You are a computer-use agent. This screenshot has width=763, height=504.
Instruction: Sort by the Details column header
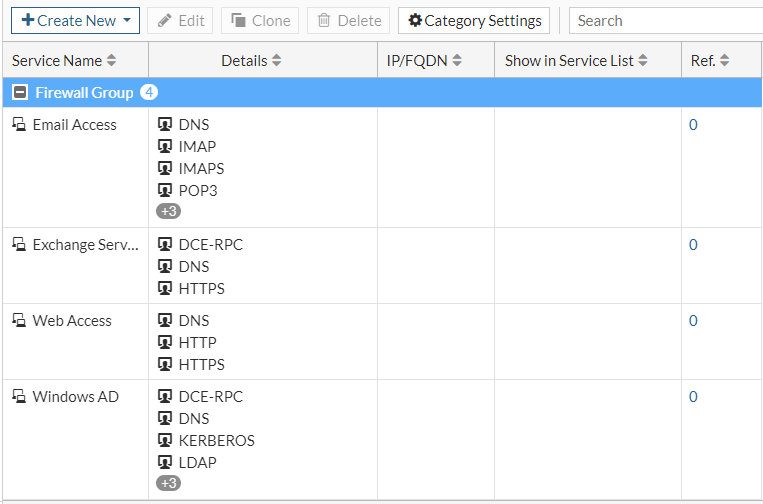coord(276,61)
